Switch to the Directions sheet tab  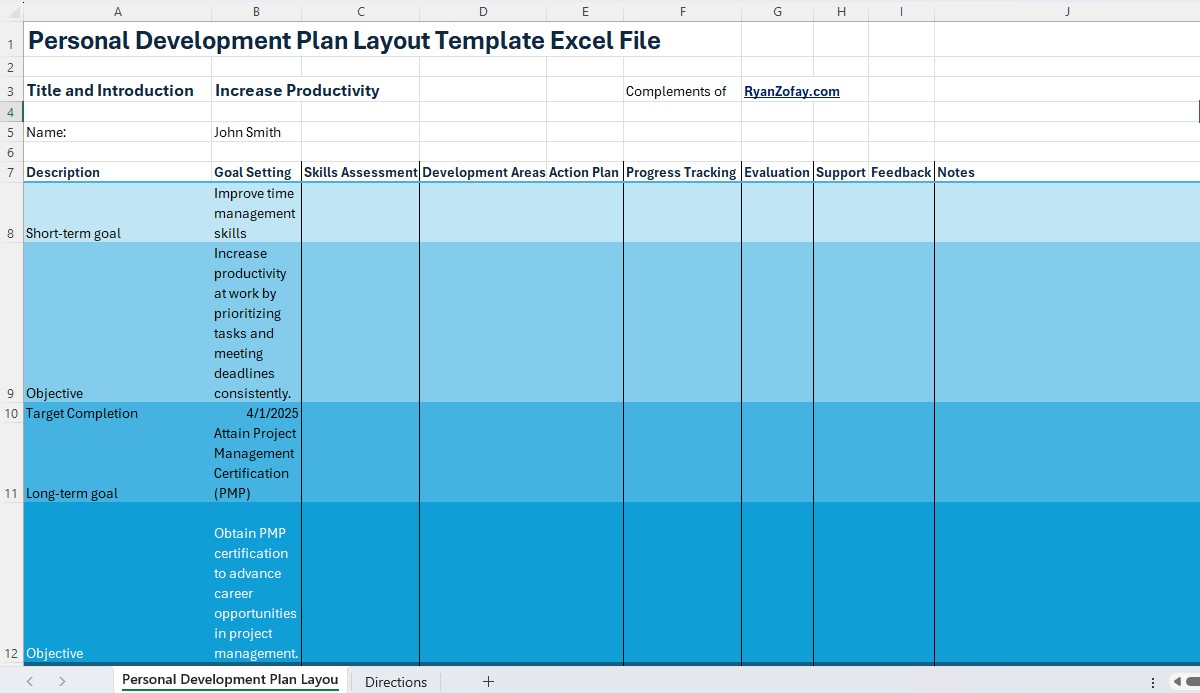395,681
